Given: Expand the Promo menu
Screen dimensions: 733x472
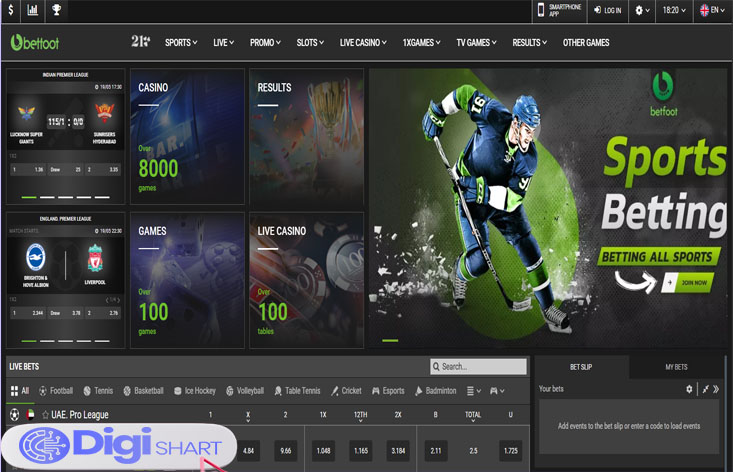Looking at the screenshot, I should 265,43.
